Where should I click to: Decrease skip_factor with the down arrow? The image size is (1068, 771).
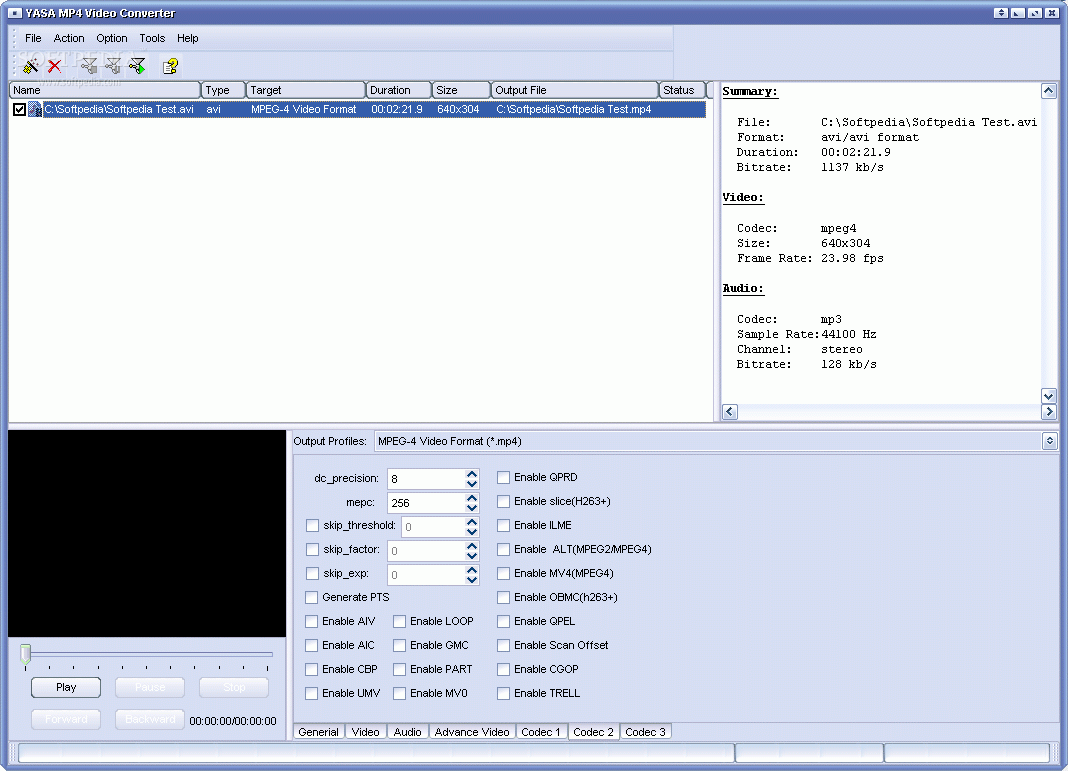[x=472, y=556]
